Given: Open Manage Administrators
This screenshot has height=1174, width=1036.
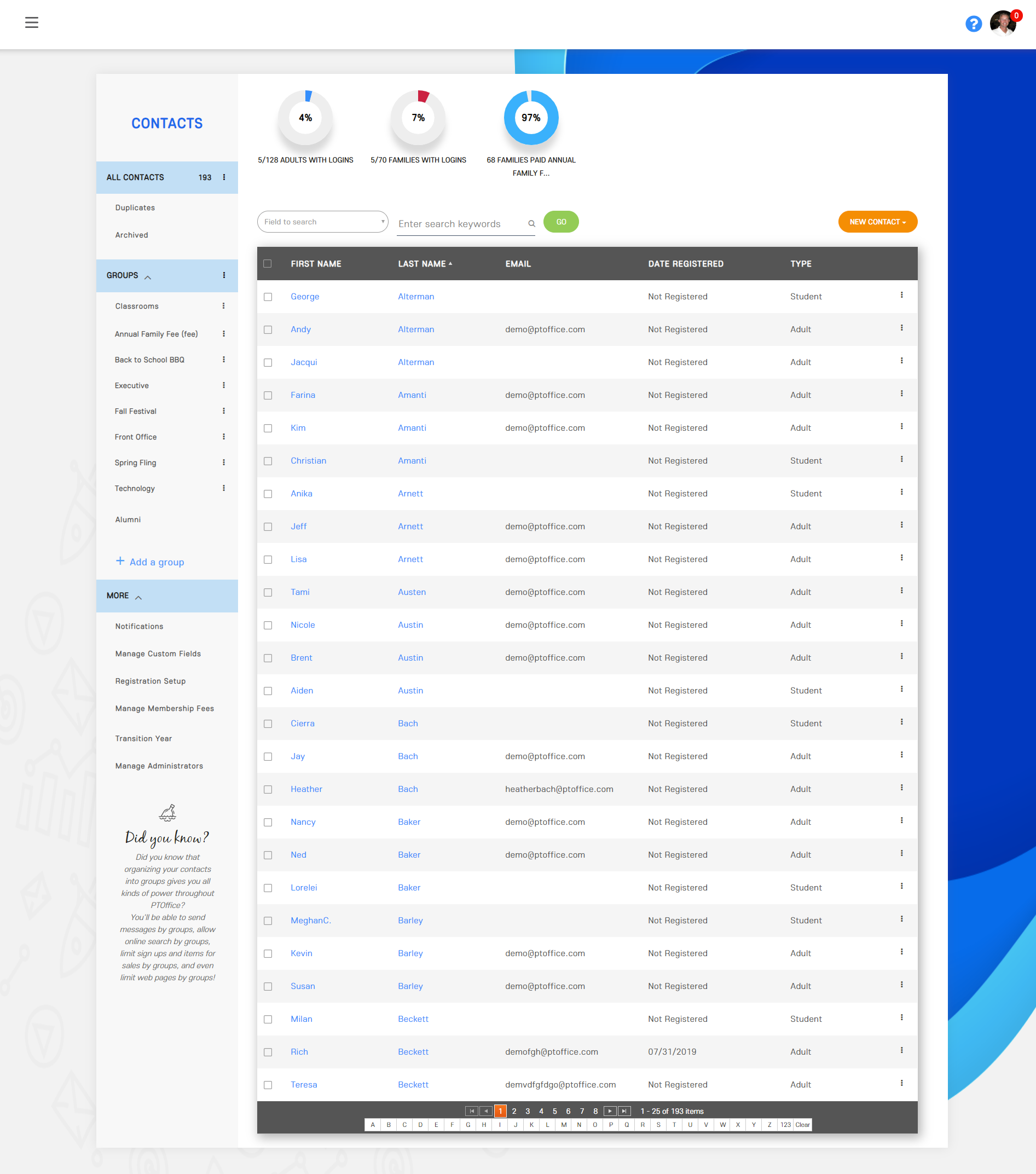Looking at the screenshot, I should (159, 766).
